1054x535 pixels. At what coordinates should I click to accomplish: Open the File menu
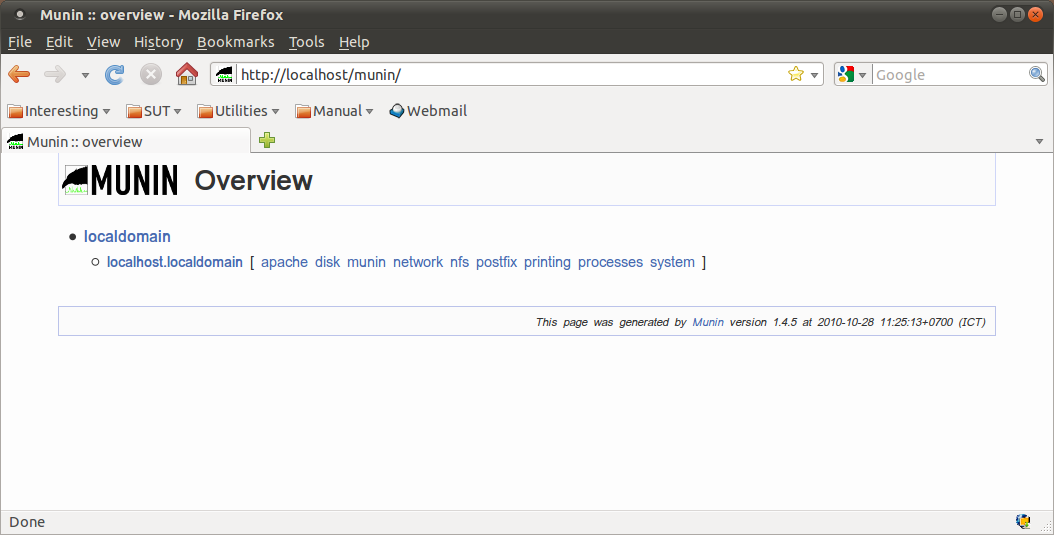(x=20, y=42)
